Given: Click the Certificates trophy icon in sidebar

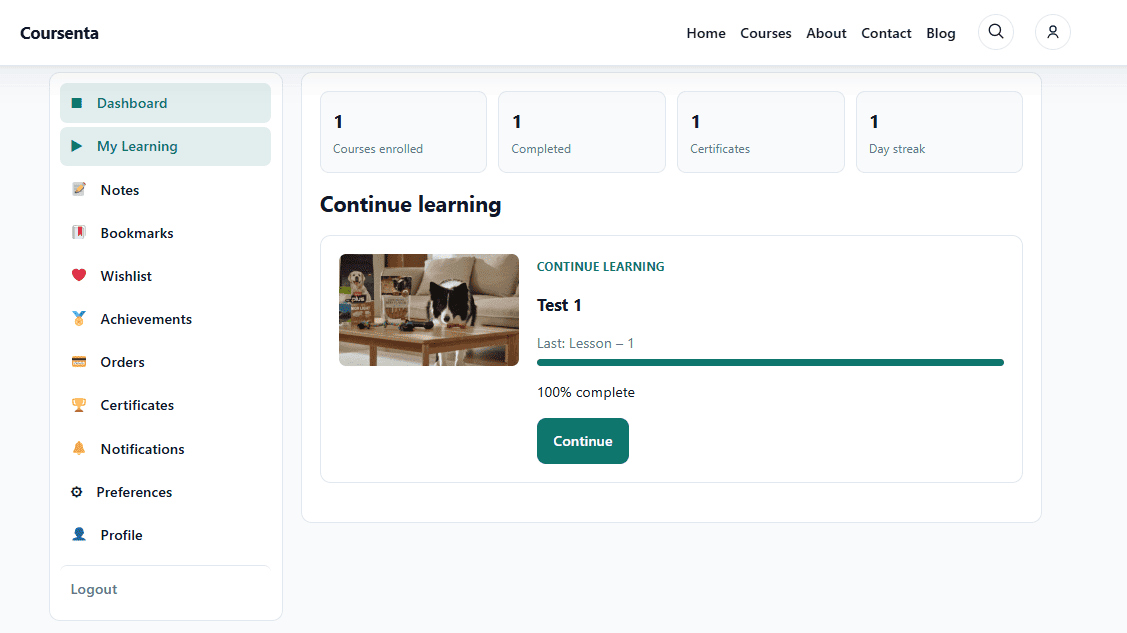Looking at the screenshot, I should click(x=79, y=405).
